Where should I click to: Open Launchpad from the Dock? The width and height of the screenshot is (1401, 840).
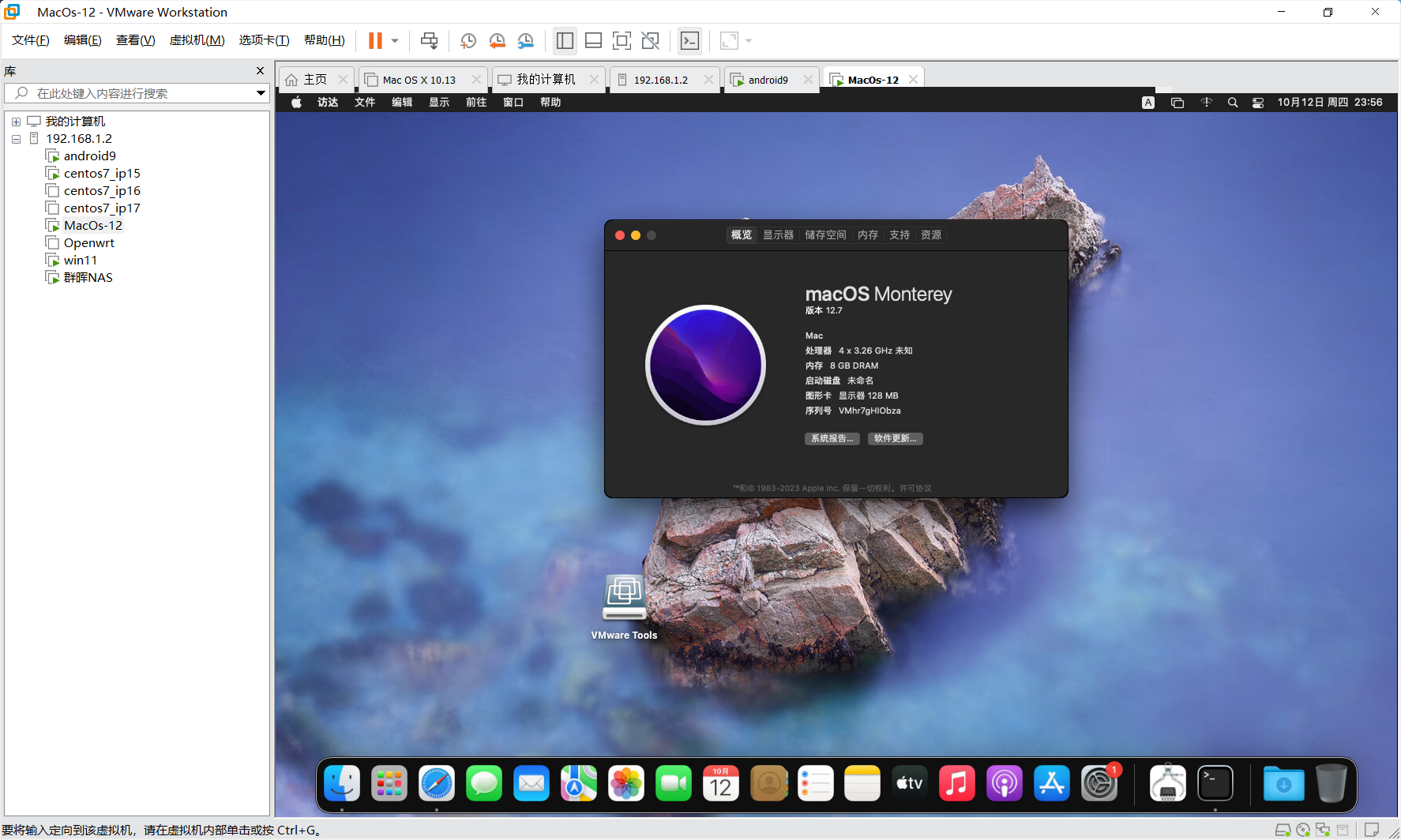389,784
